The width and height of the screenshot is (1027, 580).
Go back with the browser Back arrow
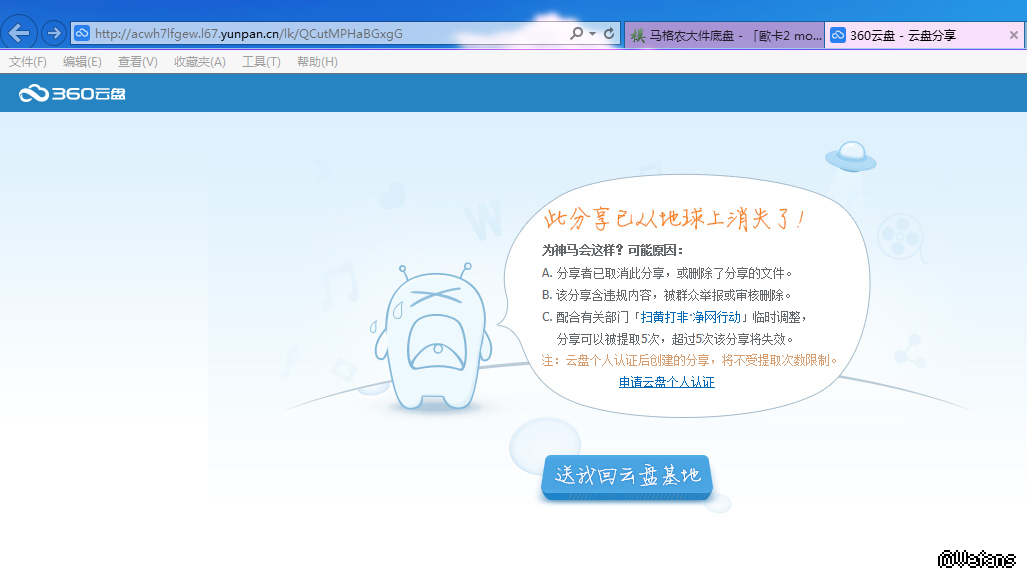19,33
